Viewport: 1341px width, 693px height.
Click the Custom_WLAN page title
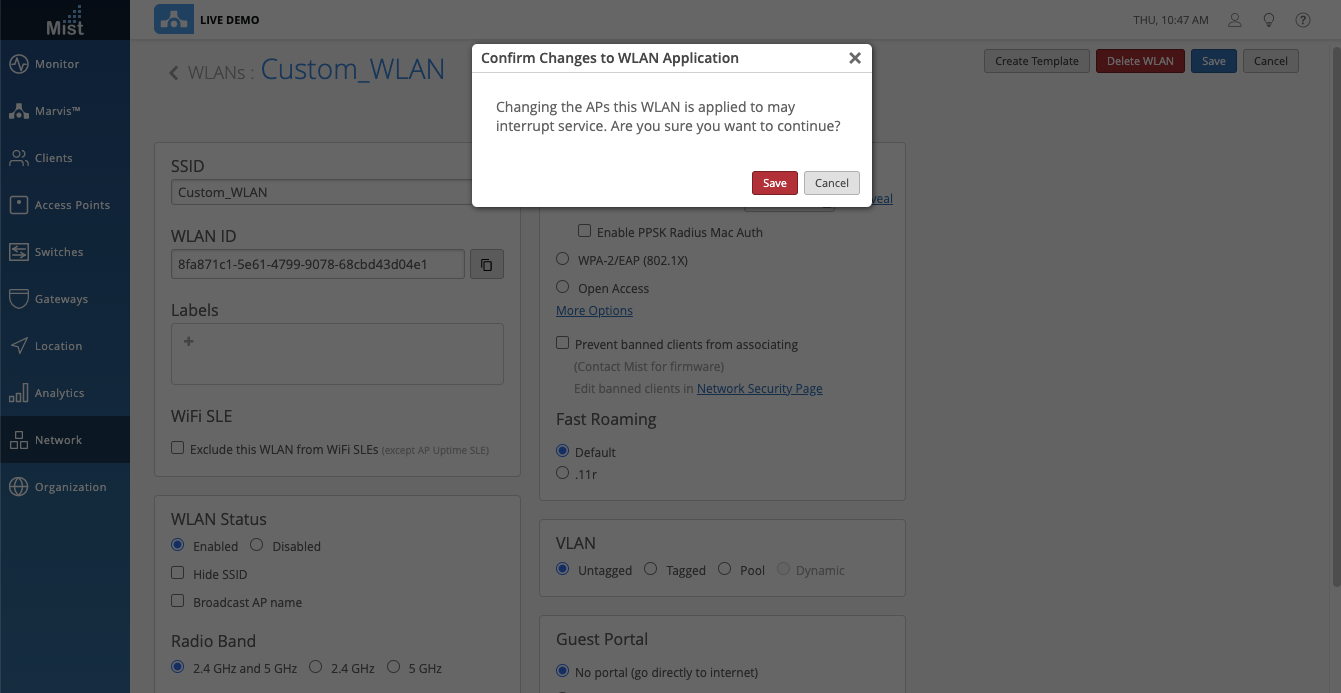(x=353, y=69)
